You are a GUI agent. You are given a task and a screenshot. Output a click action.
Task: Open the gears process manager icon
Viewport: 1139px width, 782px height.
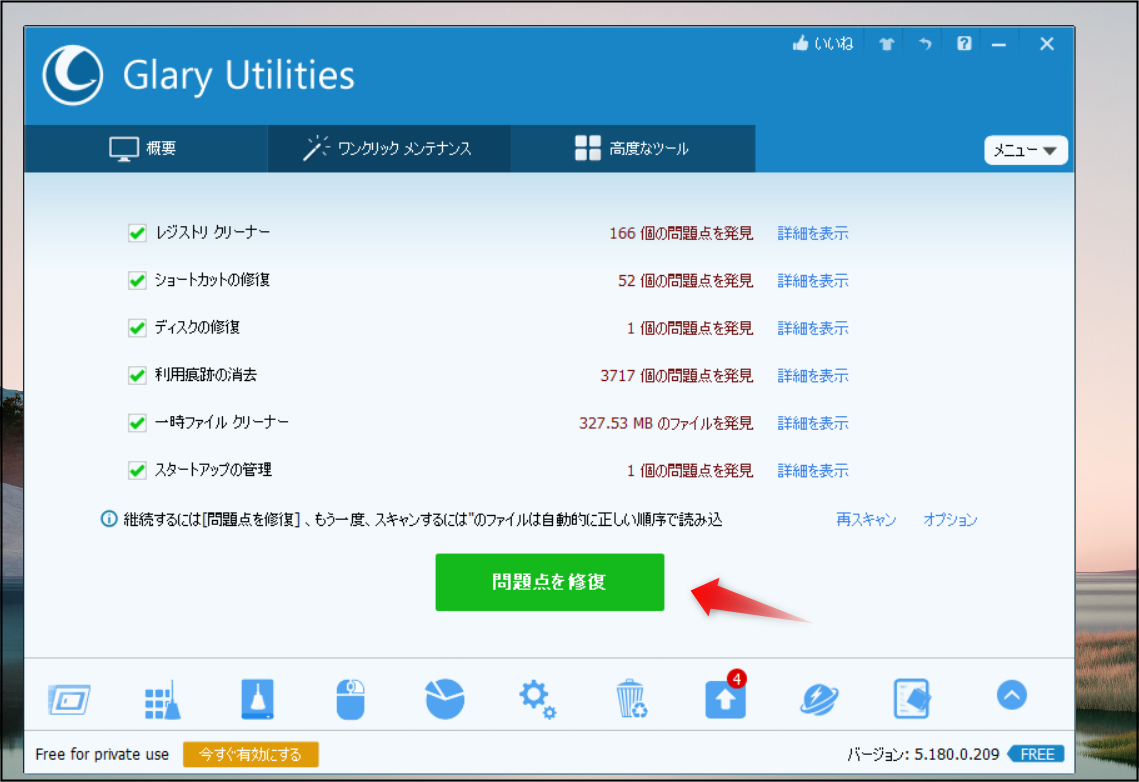(x=538, y=699)
